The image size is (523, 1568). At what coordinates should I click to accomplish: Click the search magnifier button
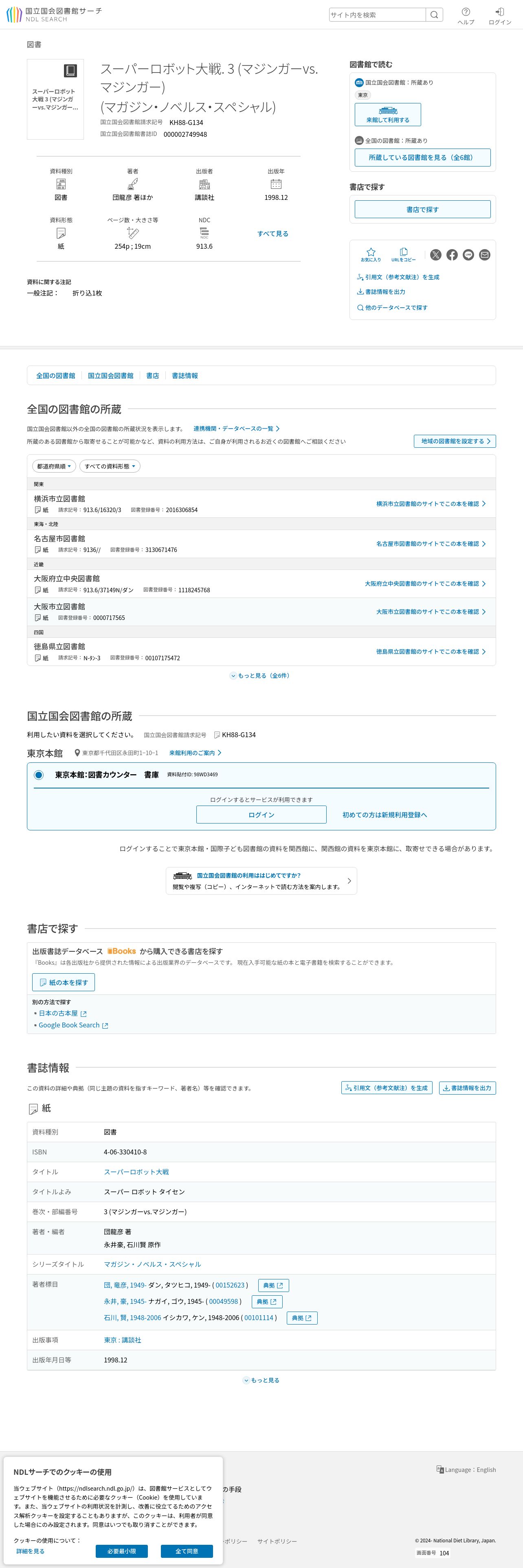(x=434, y=15)
